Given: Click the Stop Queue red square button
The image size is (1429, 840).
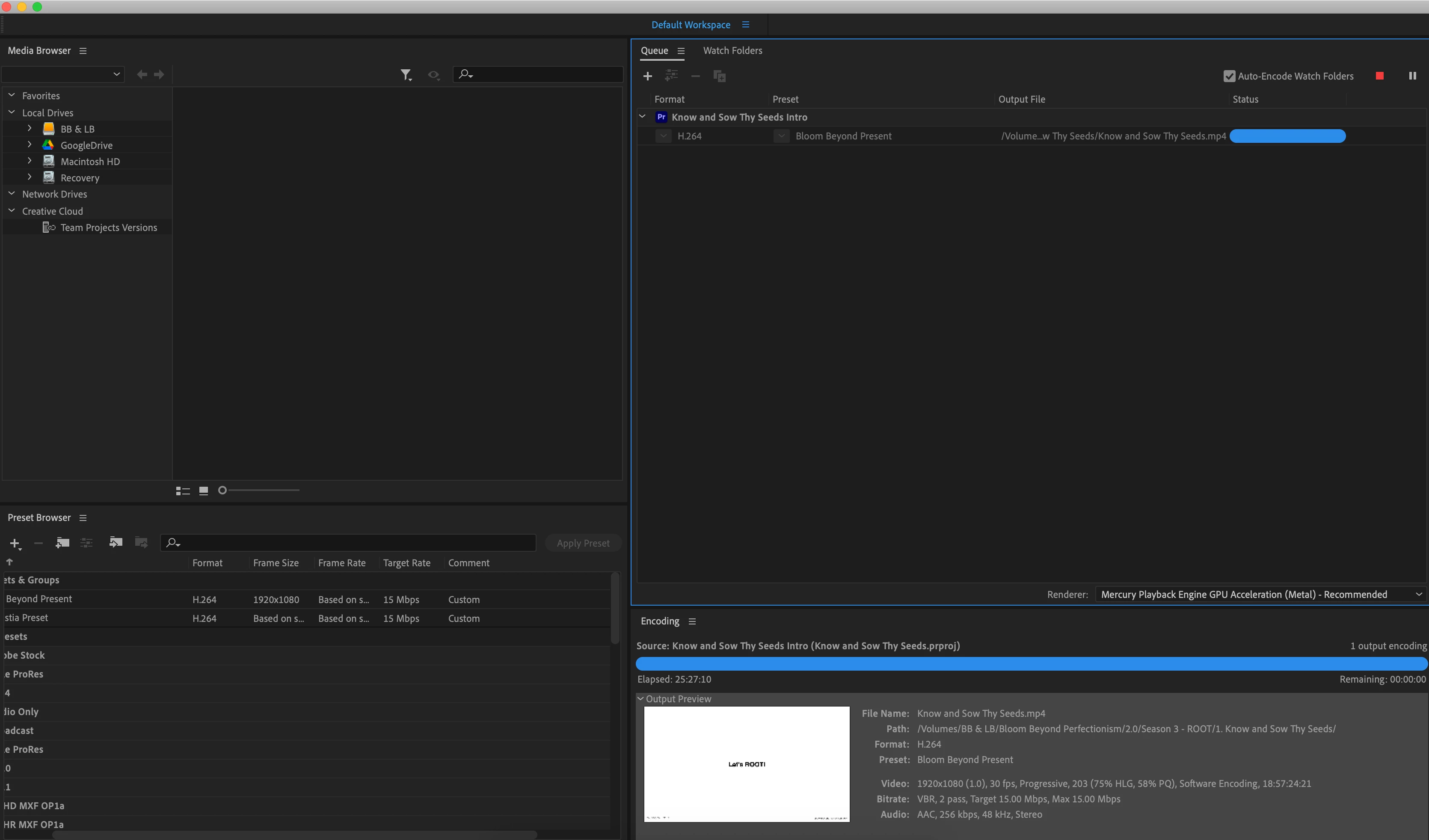Looking at the screenshot, I should coord(1380,76).
